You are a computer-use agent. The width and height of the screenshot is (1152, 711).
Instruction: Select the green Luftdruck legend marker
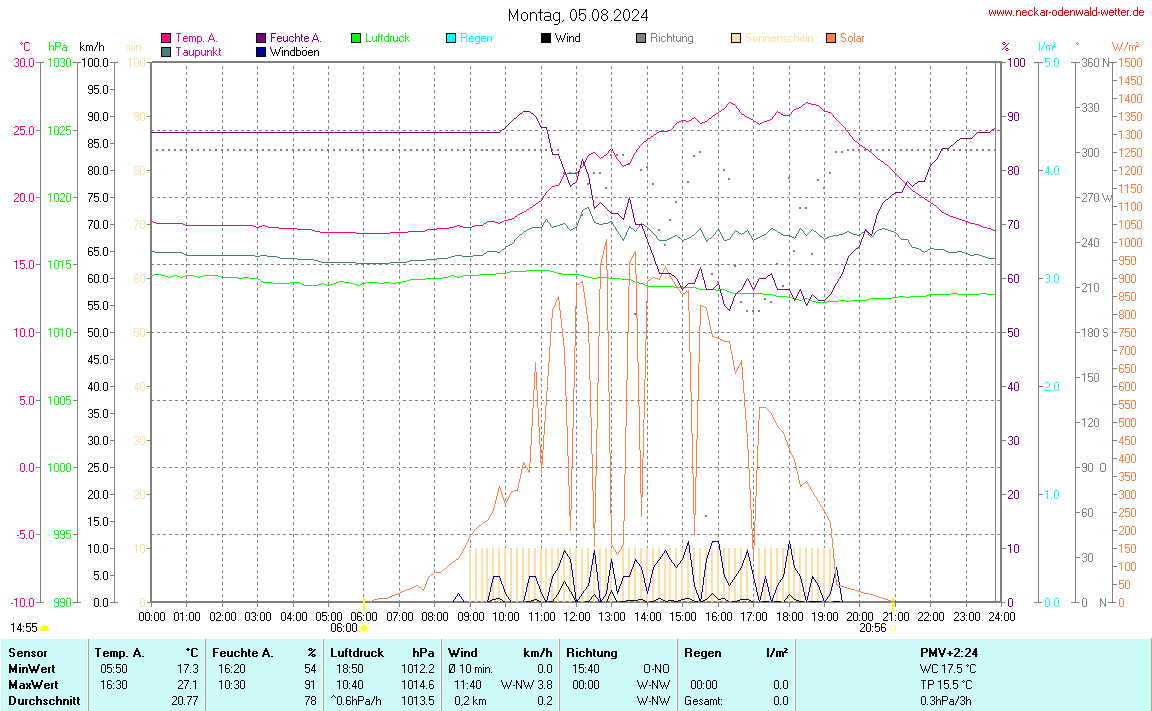356,39
